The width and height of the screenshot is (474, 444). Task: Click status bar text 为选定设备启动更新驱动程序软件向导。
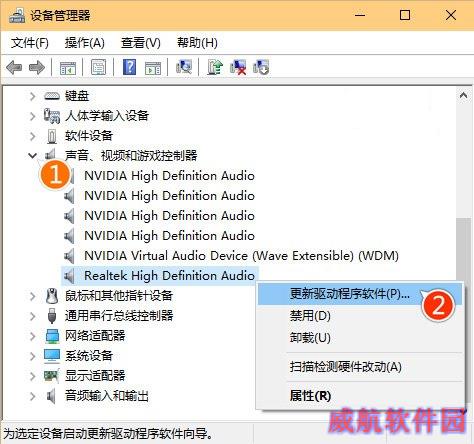[108, 434]
